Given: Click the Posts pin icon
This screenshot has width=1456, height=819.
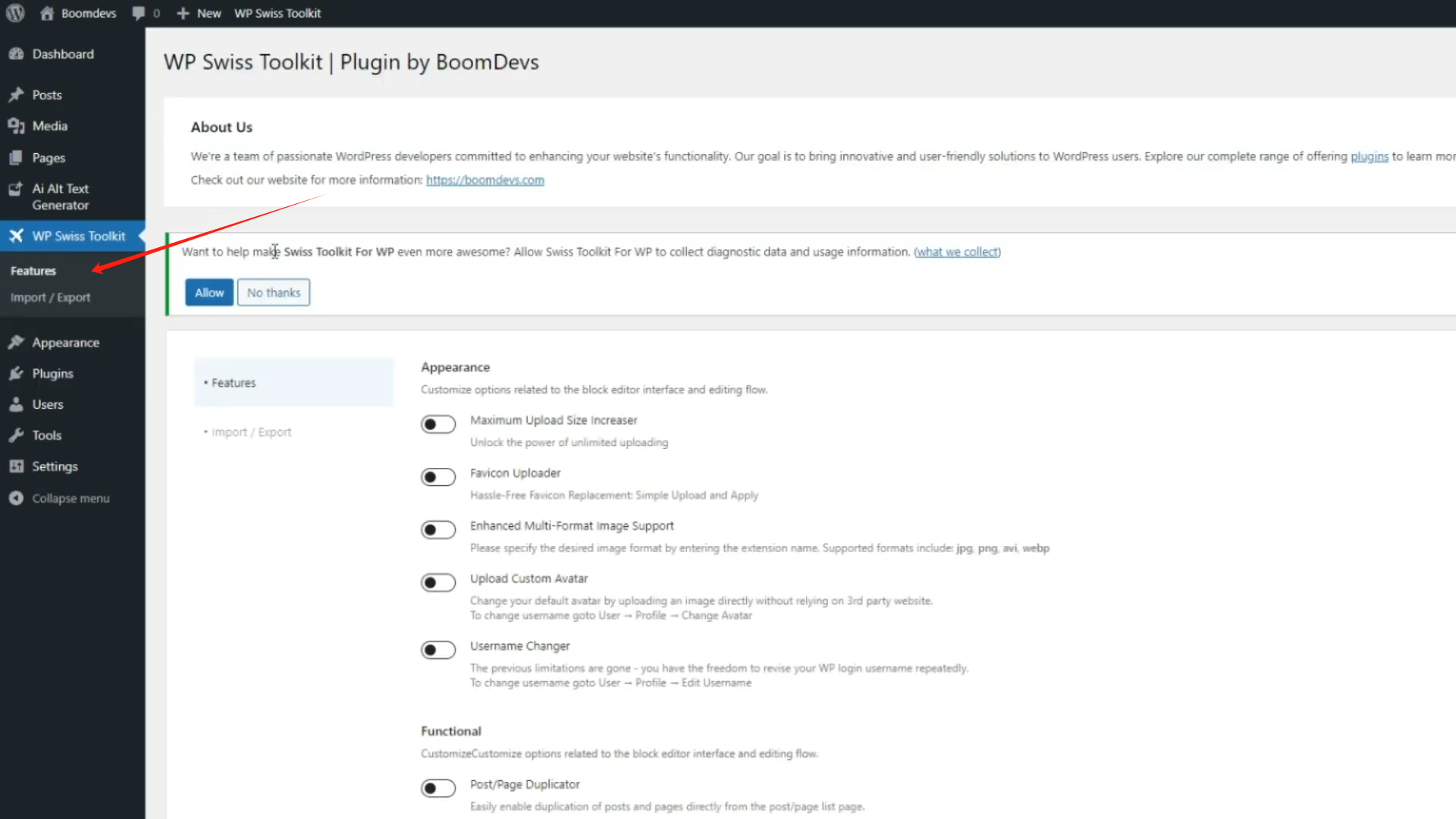Looking at the screenshot, I should point(16,95).
